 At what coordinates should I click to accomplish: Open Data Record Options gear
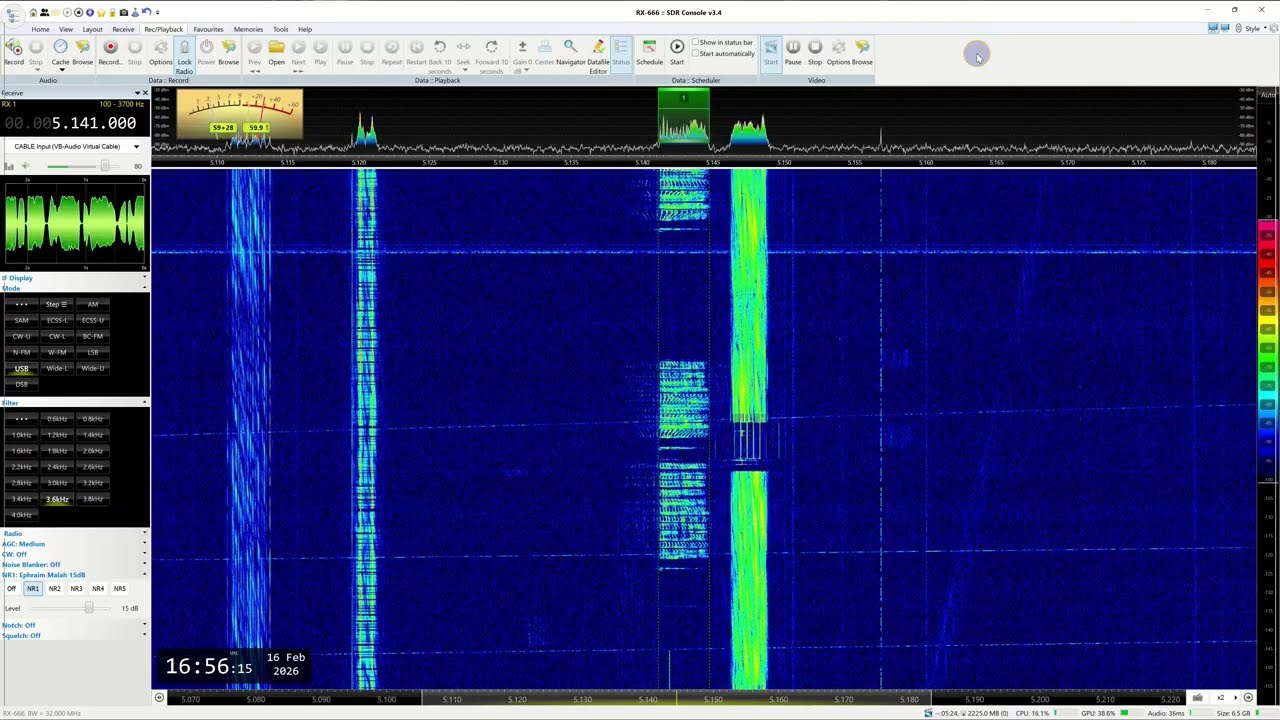(161, 52)
